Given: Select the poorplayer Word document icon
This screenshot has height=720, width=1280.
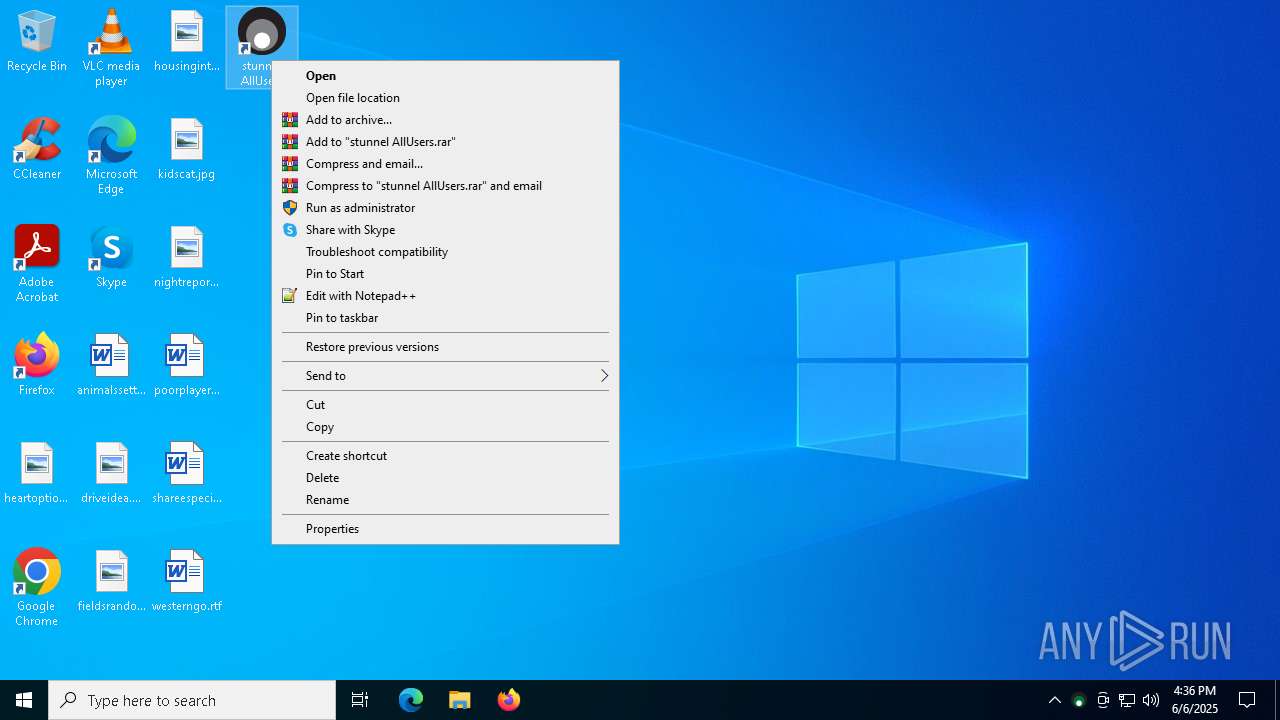Looking at the screenshot, I should (187, 365).
